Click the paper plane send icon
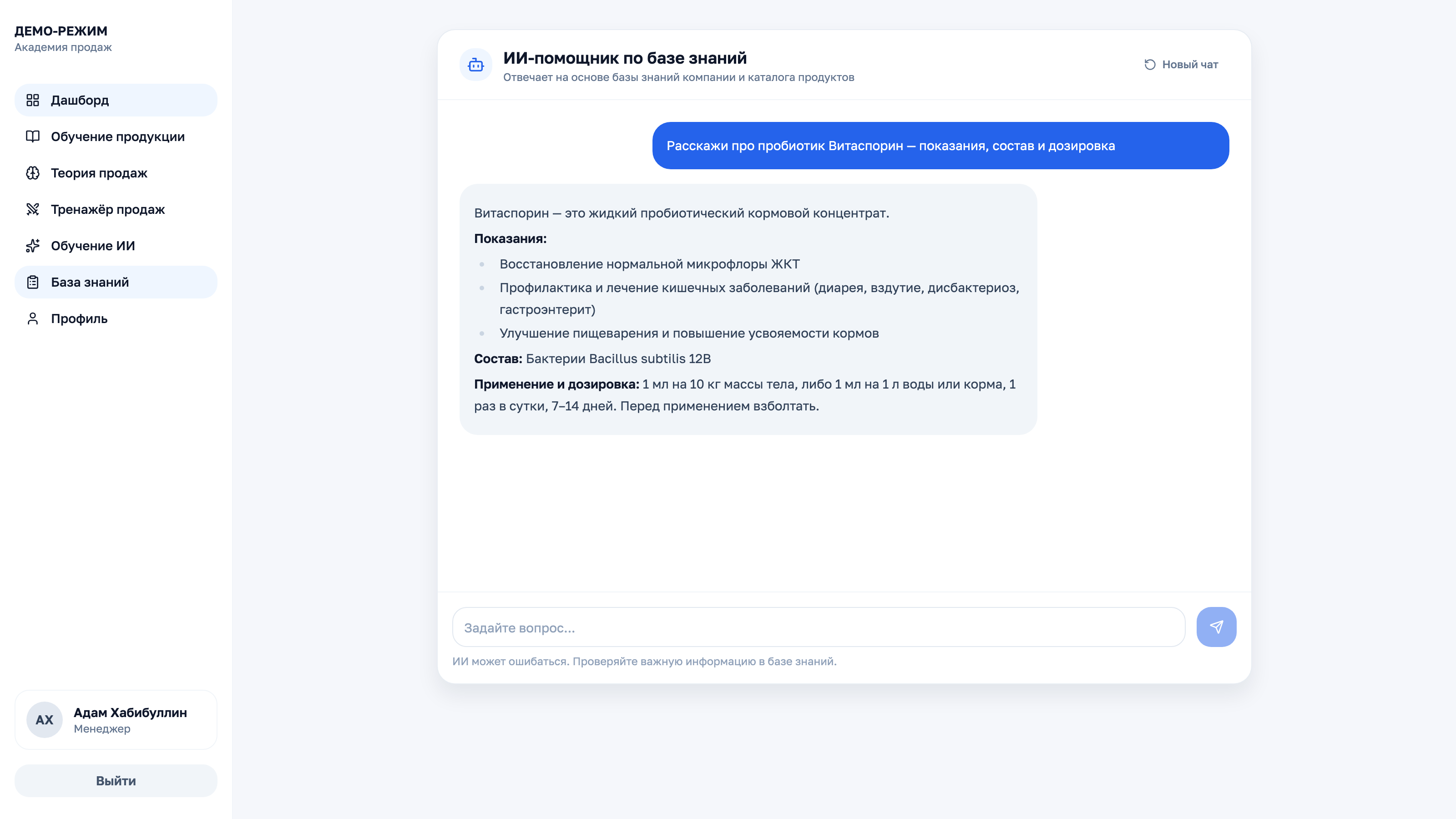 click(1216, 626)
